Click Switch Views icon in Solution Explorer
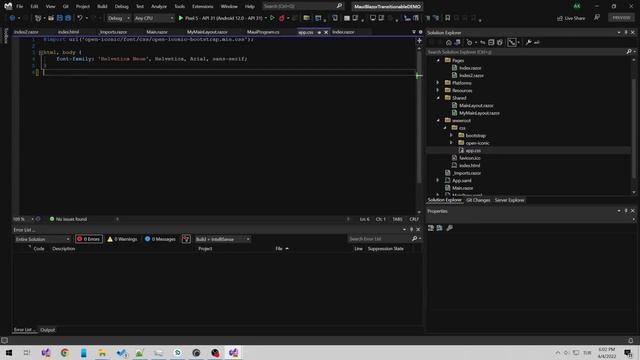 coord(458,42)
